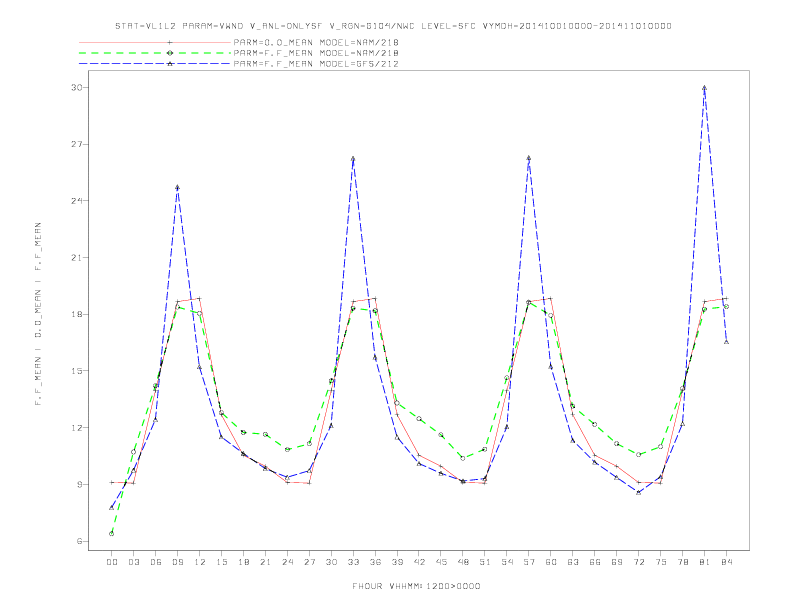792x612 pixels.
Task: Click the y-axis tick label 15
Action: click(x=76, y=371)
